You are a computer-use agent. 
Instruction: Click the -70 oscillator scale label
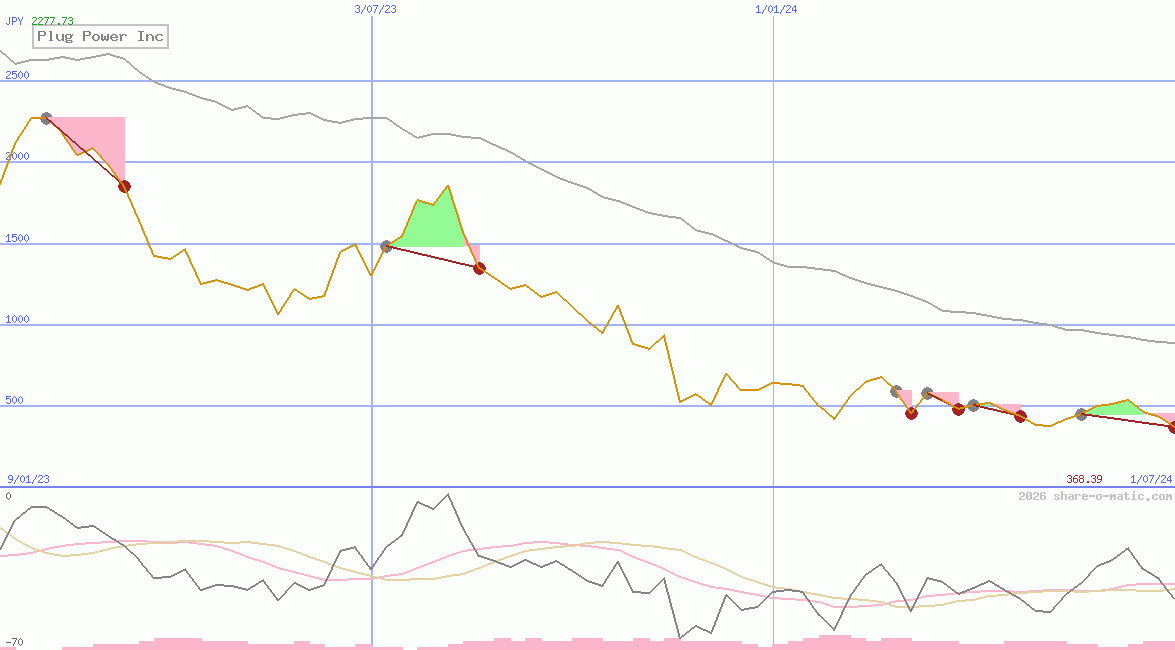click(14, 642)
